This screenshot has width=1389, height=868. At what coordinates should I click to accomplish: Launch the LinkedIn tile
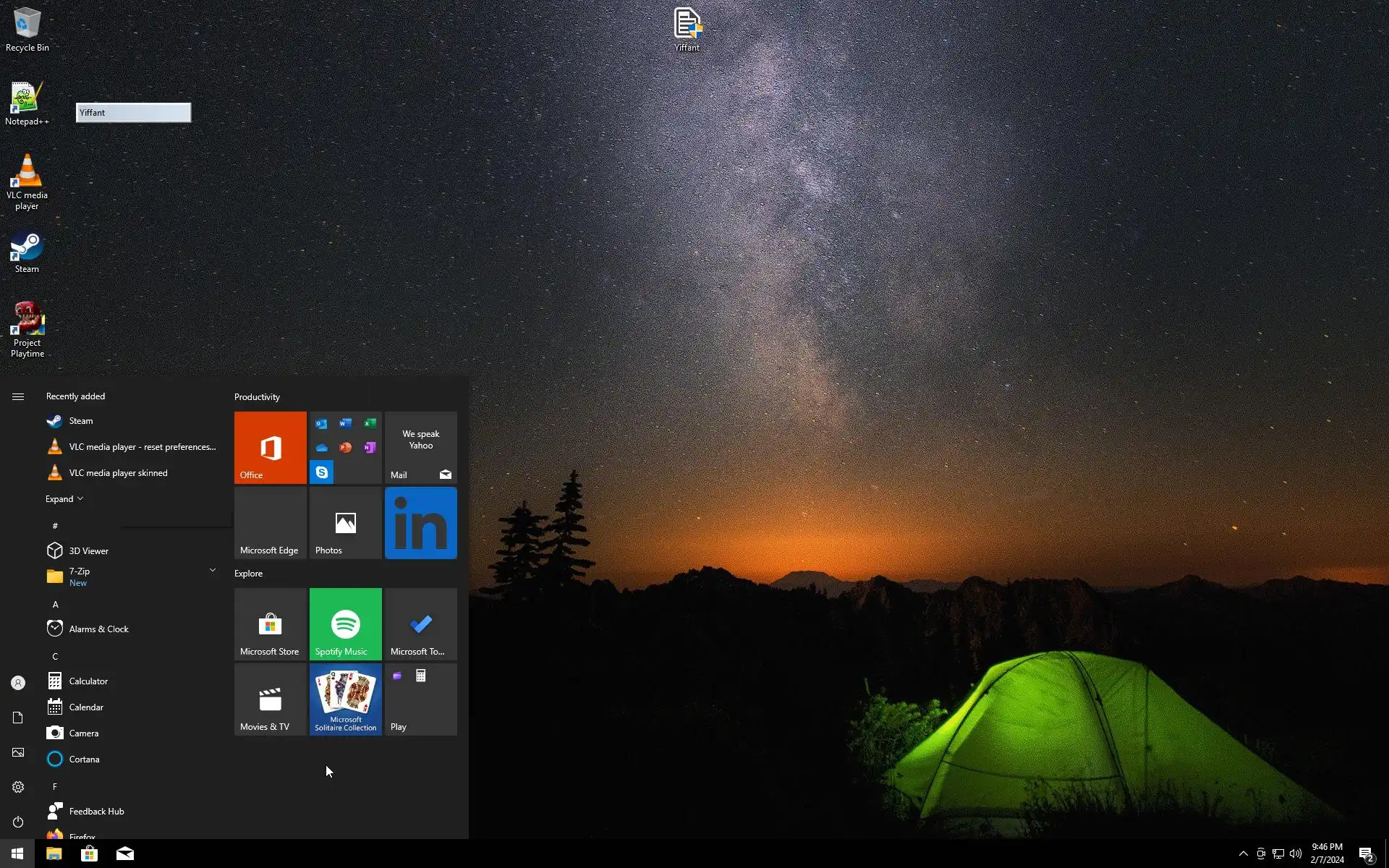click(x=420, y=522)
